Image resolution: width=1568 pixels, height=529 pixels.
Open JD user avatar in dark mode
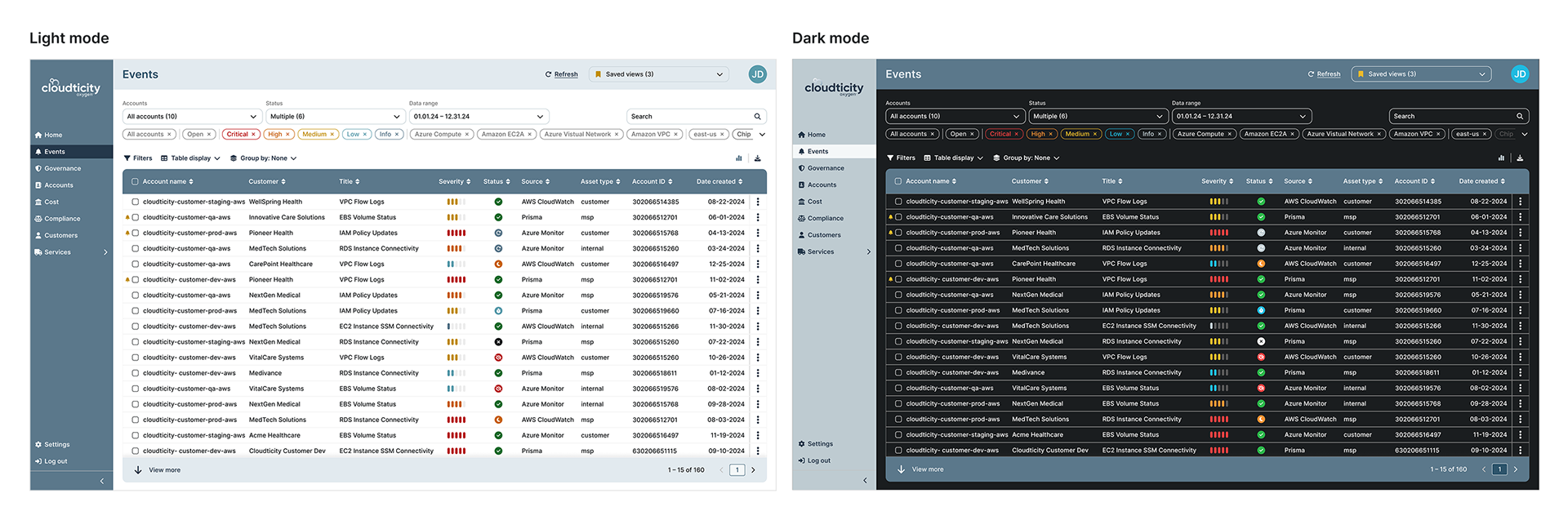coord(1520,73)
